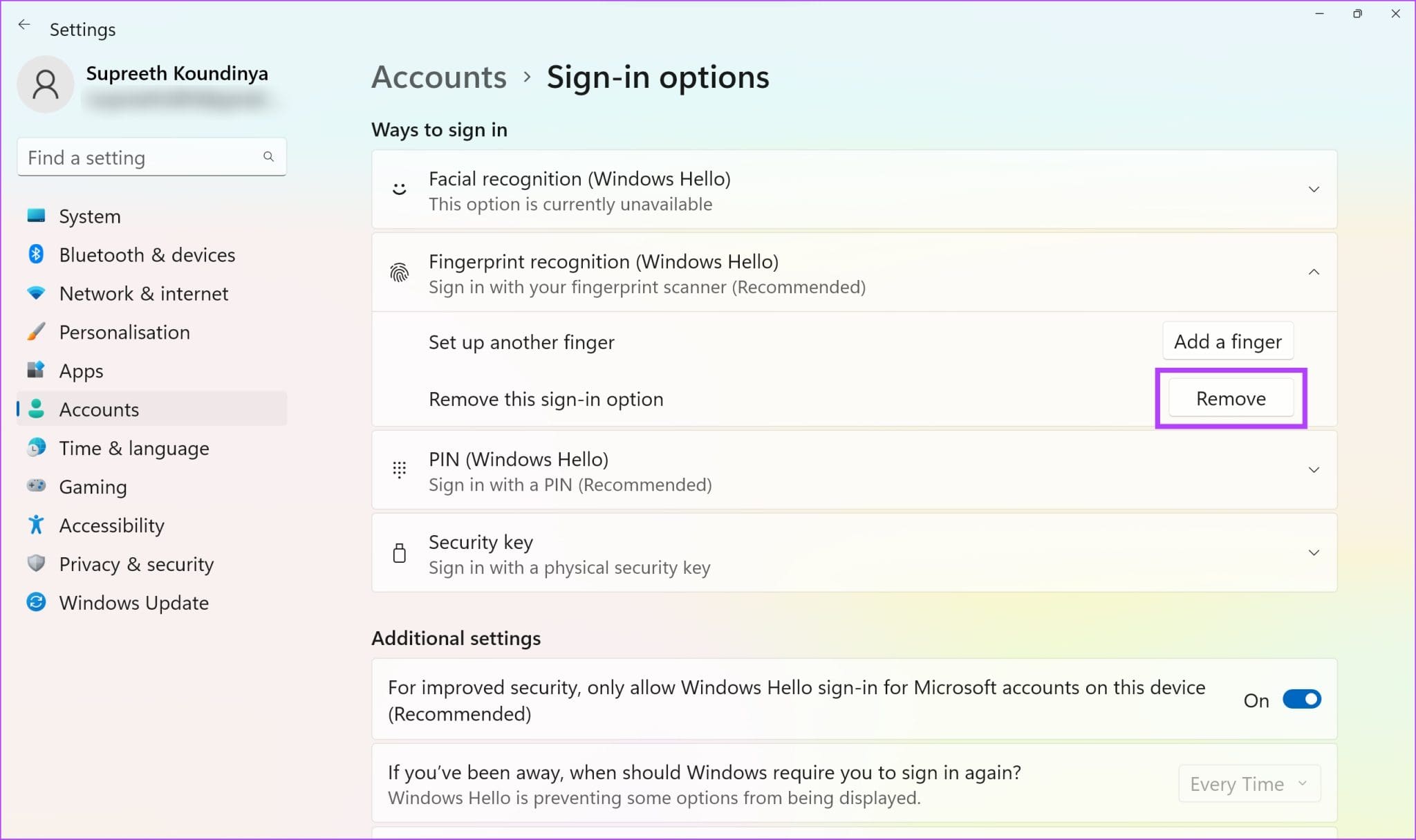
Task: Expand PIN (Windows Hello) options
Action: pyautogui.click(x=1313, y=469)
